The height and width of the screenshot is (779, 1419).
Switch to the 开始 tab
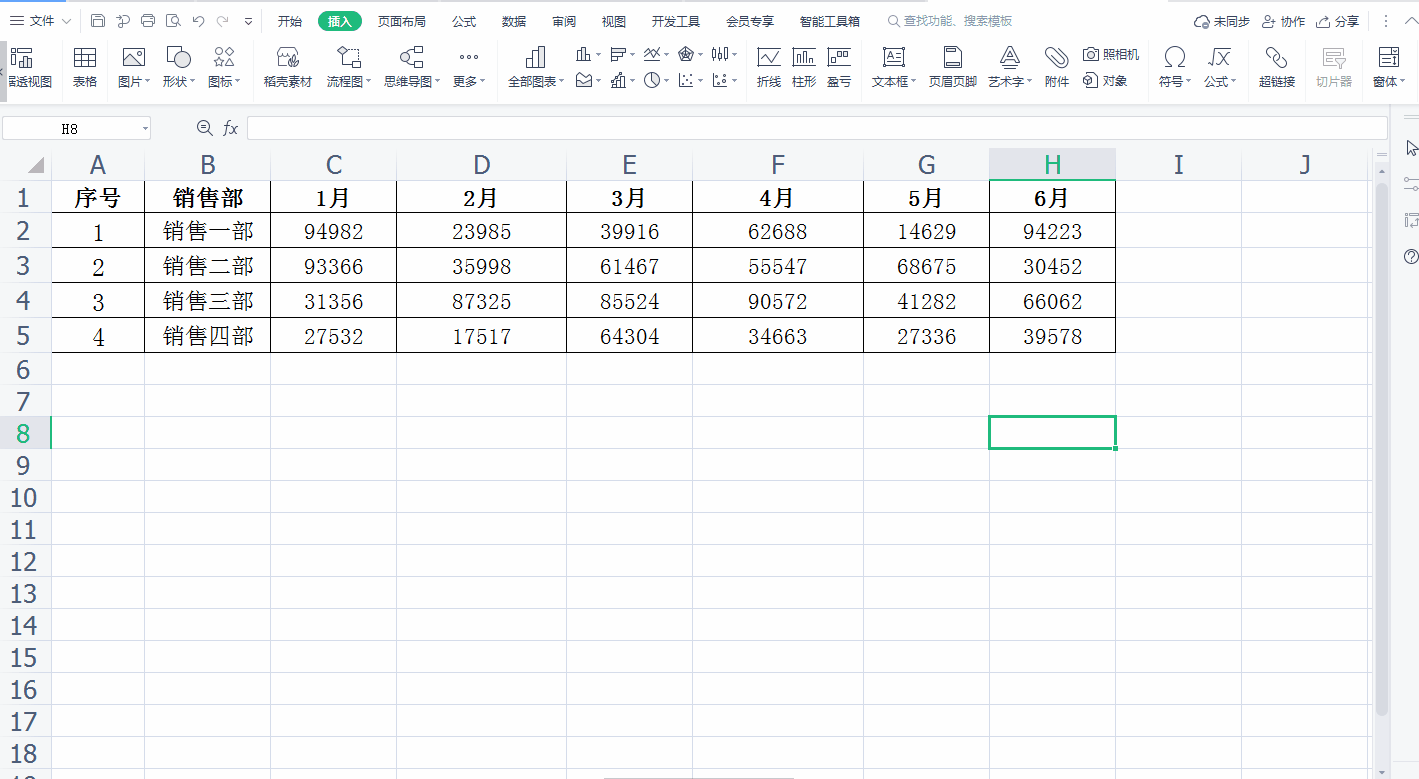290,21
